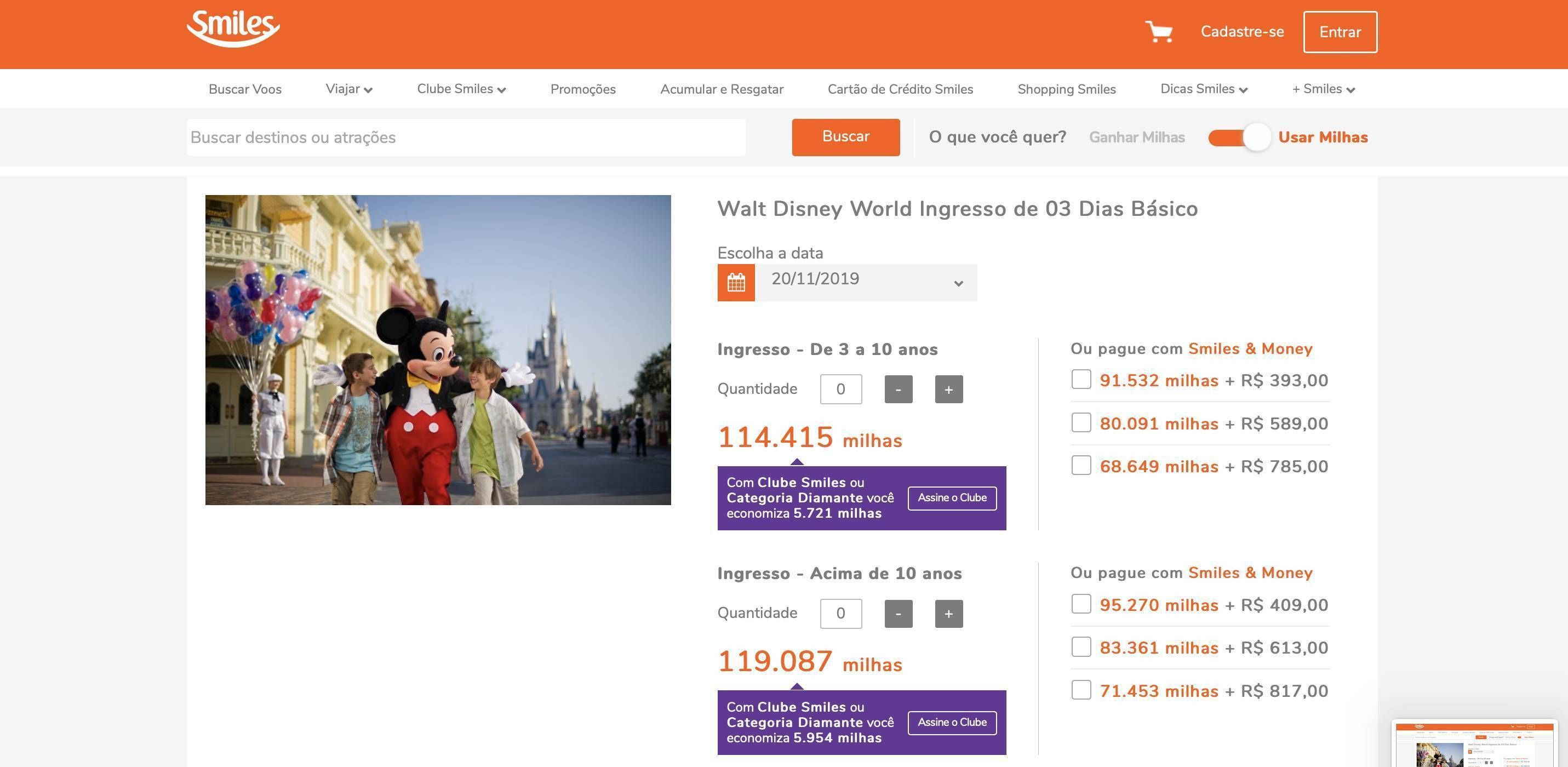This screenshot has width=1568, height=767.
Task: Go to Promoções
Action: tap(583, 89)
